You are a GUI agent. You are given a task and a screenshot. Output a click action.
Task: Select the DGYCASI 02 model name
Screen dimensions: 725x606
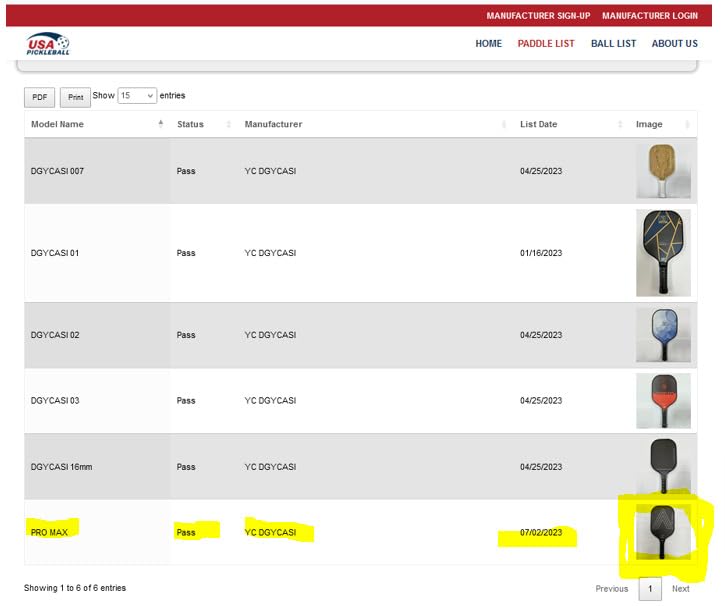click(55, 335)
